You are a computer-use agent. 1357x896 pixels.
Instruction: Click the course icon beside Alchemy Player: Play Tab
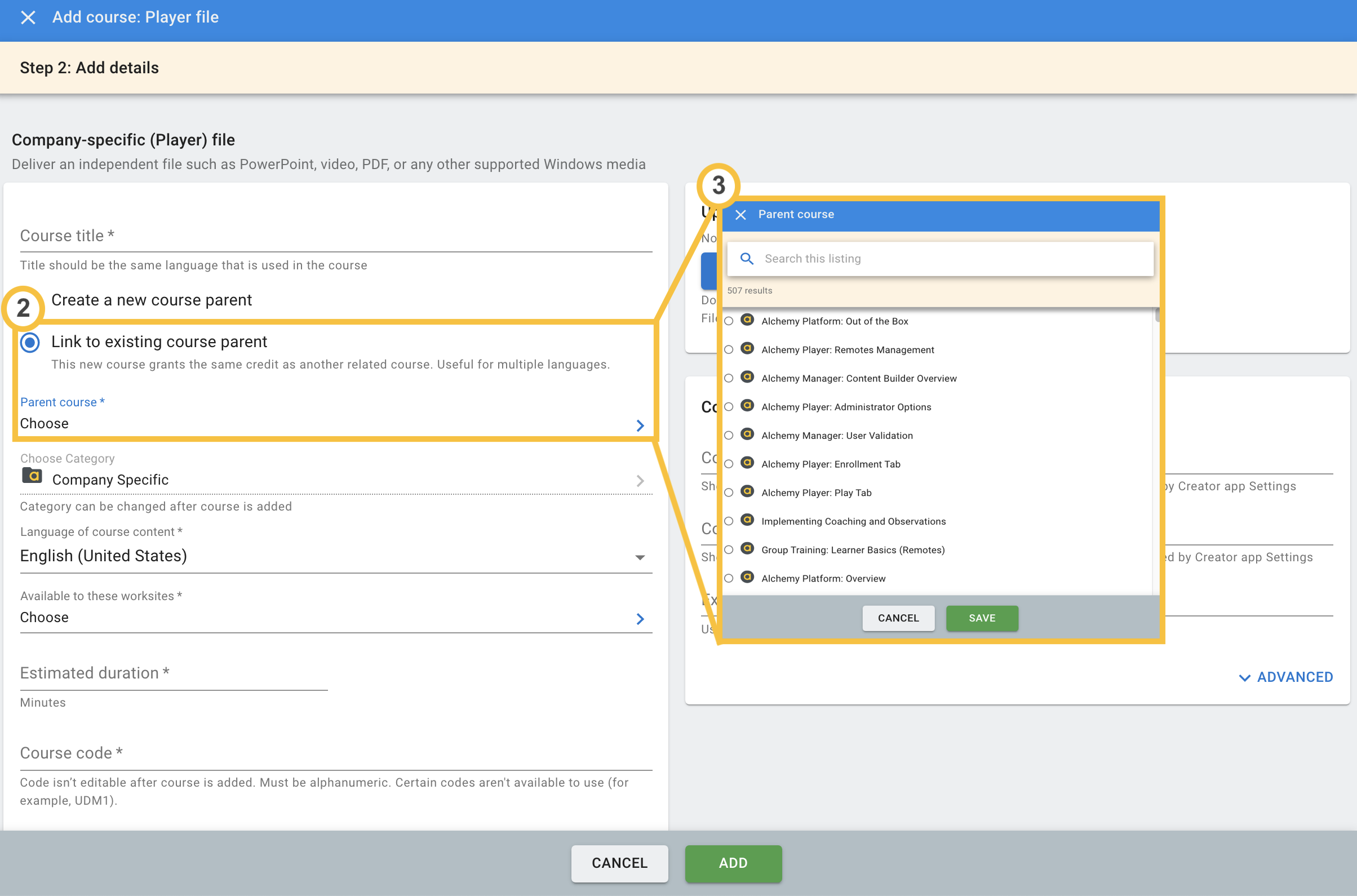point(747,491)
